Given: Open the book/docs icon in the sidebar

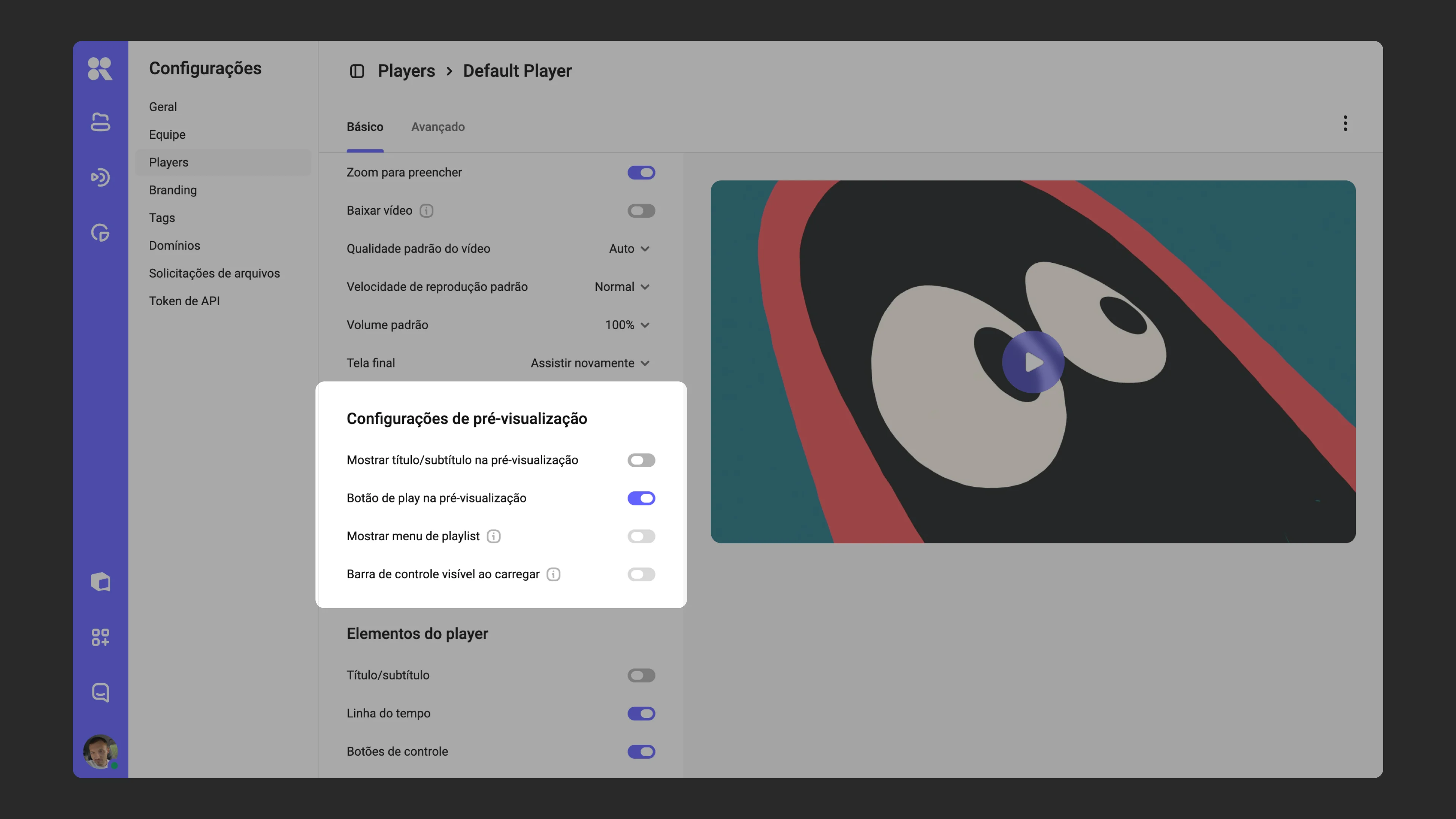Looking at the screenshot, I should pyautogui.click(x=100, y=582).
